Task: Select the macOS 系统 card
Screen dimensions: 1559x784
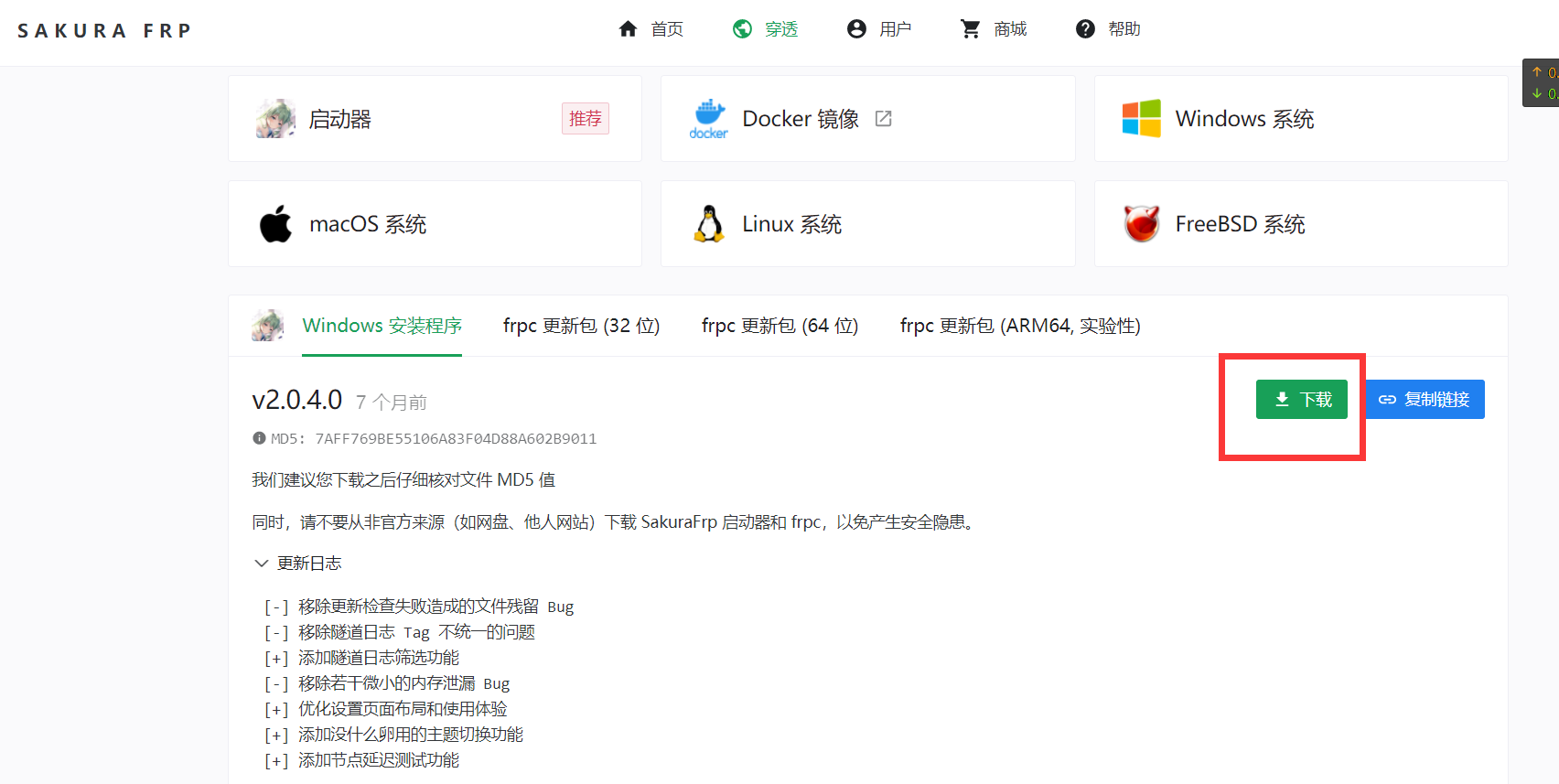Action: click(x=435, y=224)
